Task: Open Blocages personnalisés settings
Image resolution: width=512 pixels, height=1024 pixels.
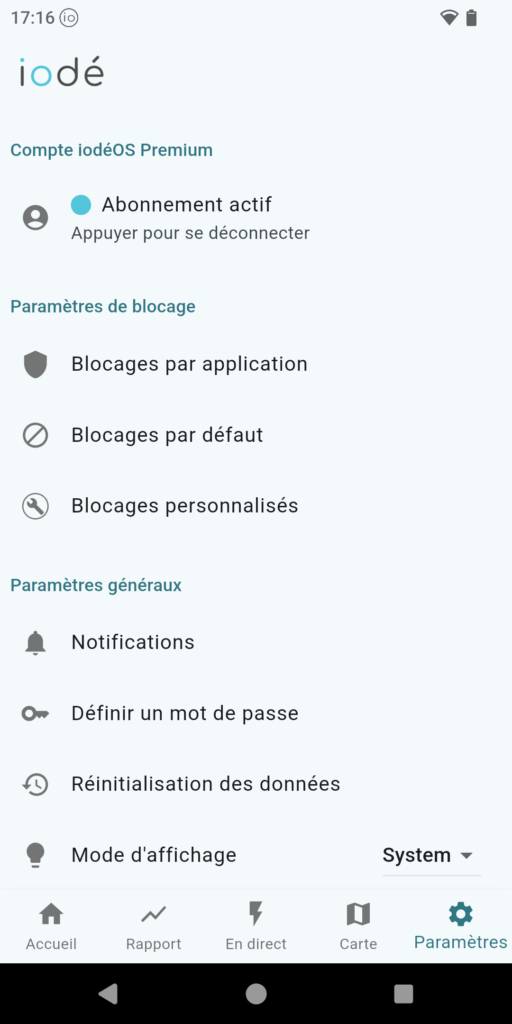Action: [x=256, y=506]
